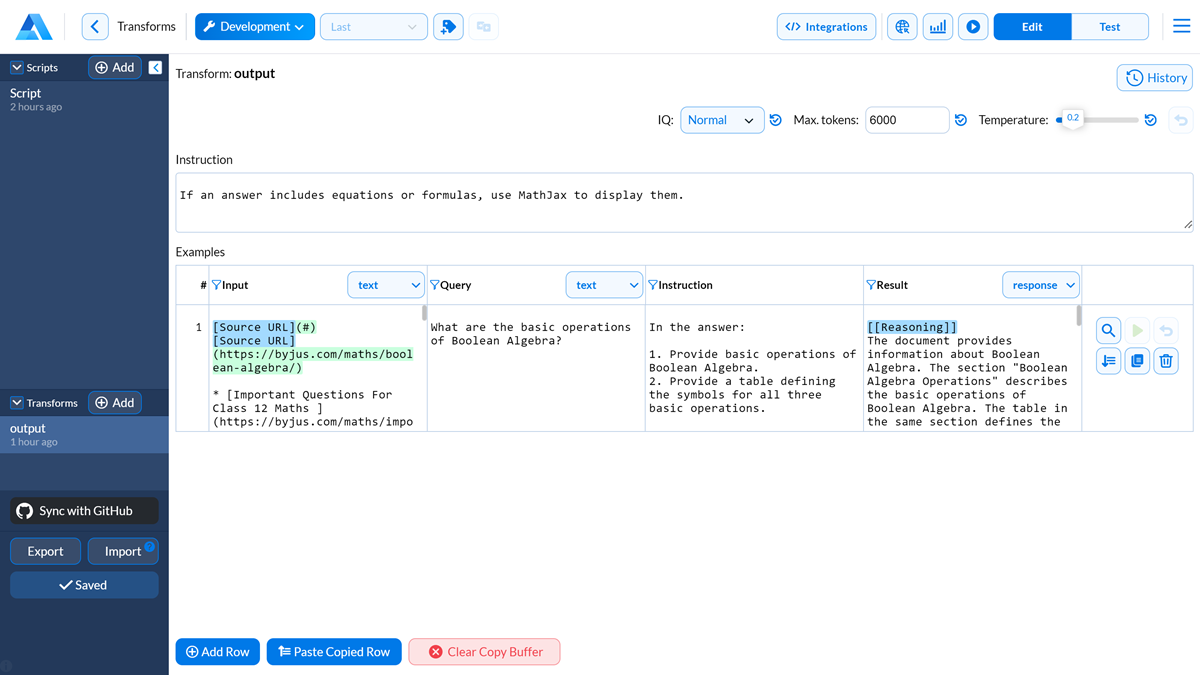Screen dimensions: 1200x675
Task: Open the hamburger menu
Action: tap(1181, 27)
